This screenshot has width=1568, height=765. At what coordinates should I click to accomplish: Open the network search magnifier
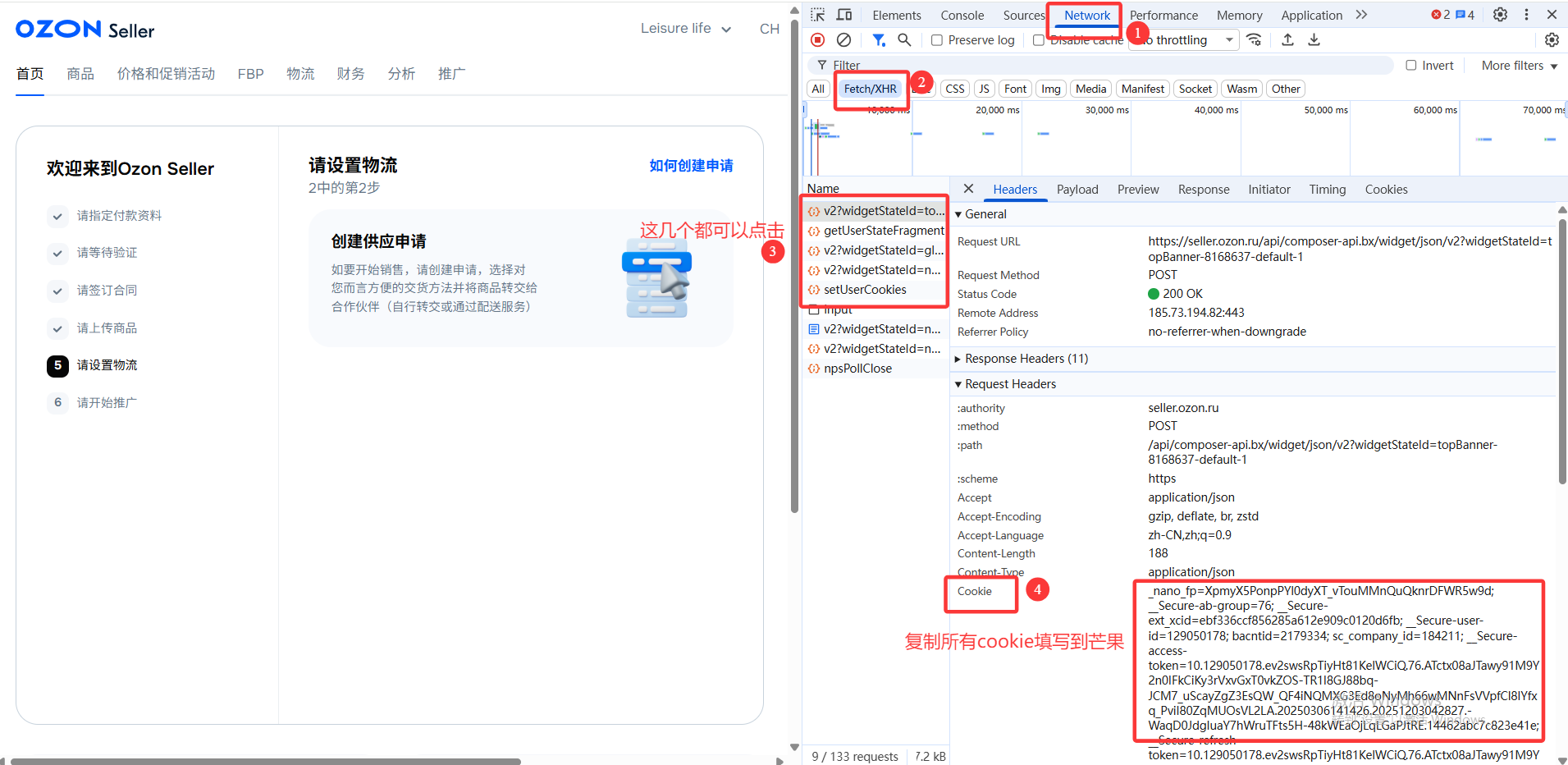point(904,40)
